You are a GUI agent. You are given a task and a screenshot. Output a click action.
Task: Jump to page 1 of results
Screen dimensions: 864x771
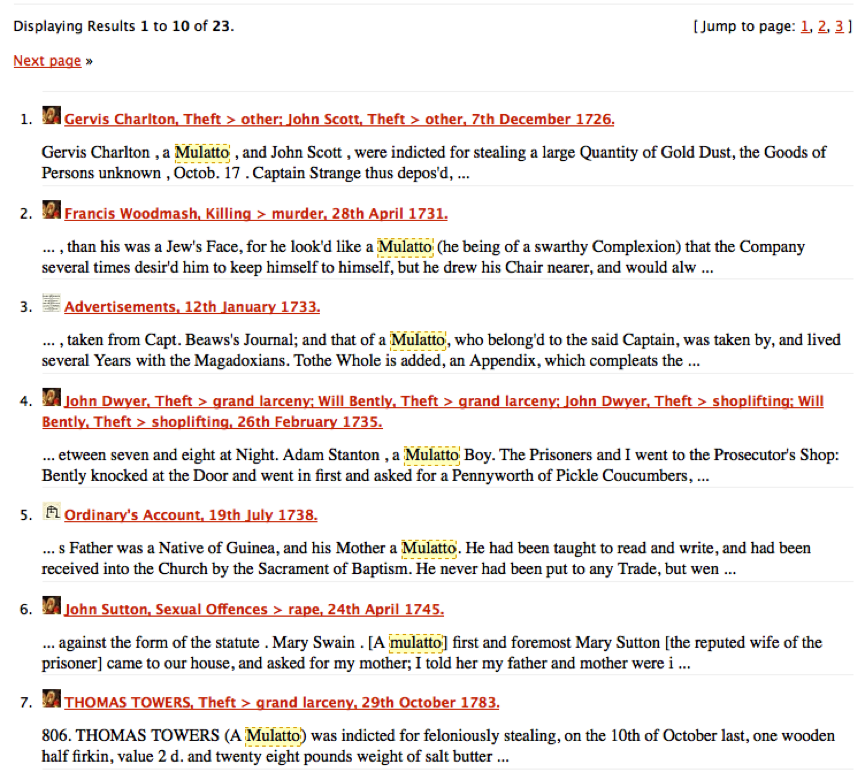[x=804, y=26]
